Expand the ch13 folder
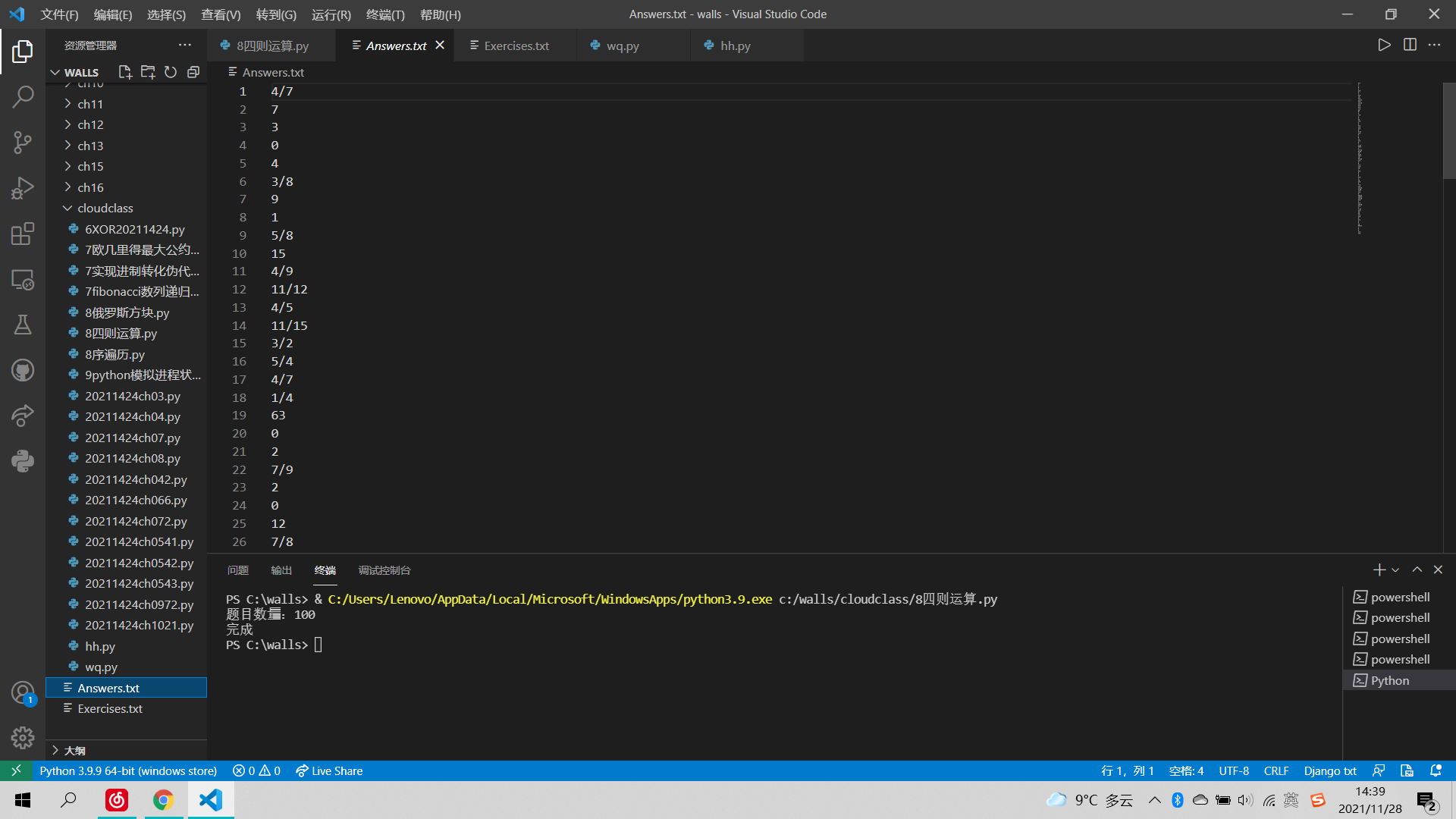Screen dimensions: 1456x819 point(90,146)
